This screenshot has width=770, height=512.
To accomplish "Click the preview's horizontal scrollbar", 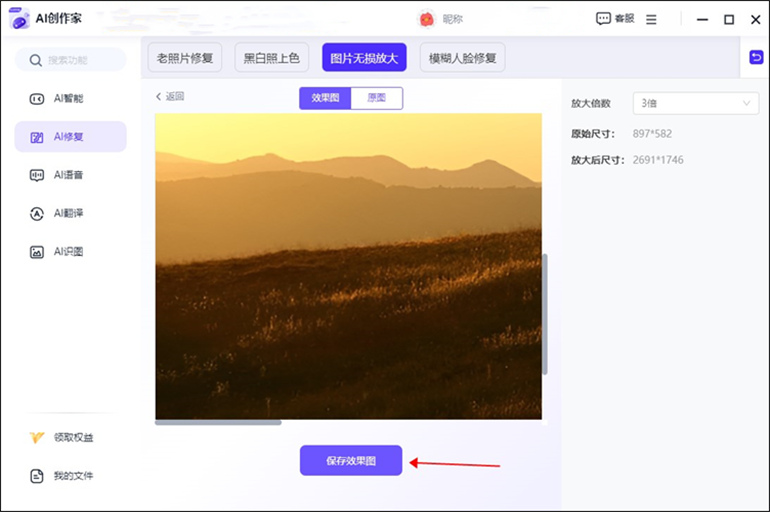I will coord(218,422).
